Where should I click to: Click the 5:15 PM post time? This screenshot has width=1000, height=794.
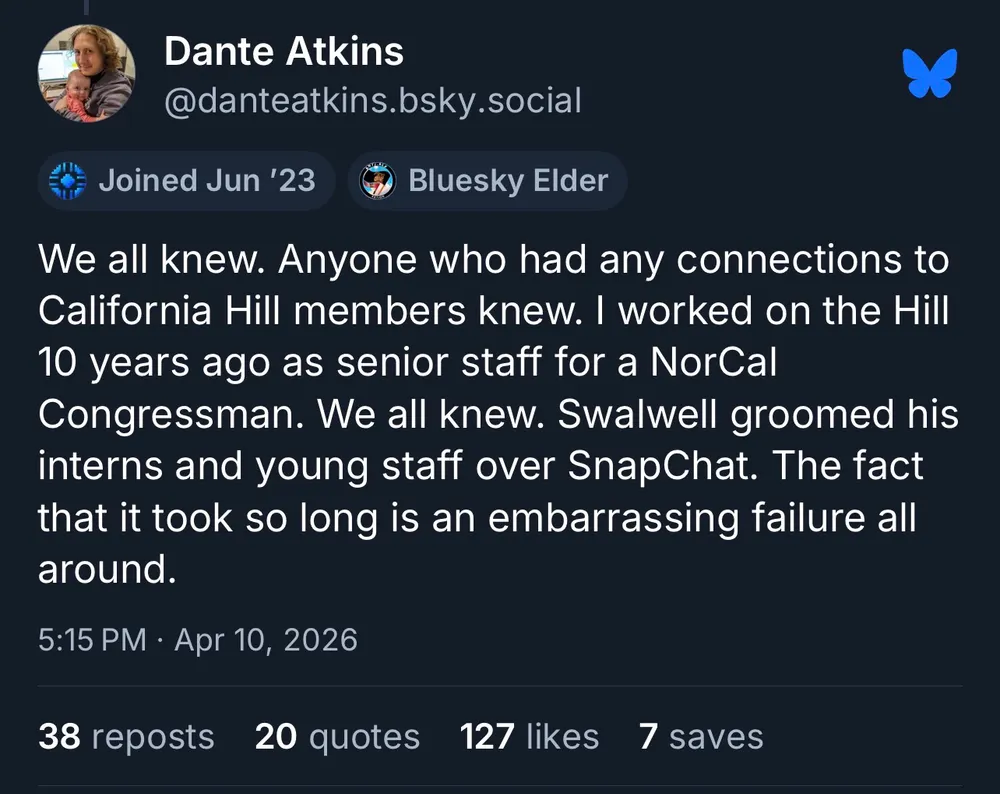click(x=92, y=639)
